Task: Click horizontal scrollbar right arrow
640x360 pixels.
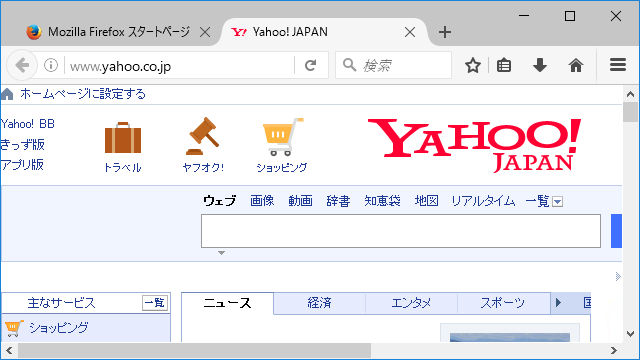Action: (x=614, y=351)
